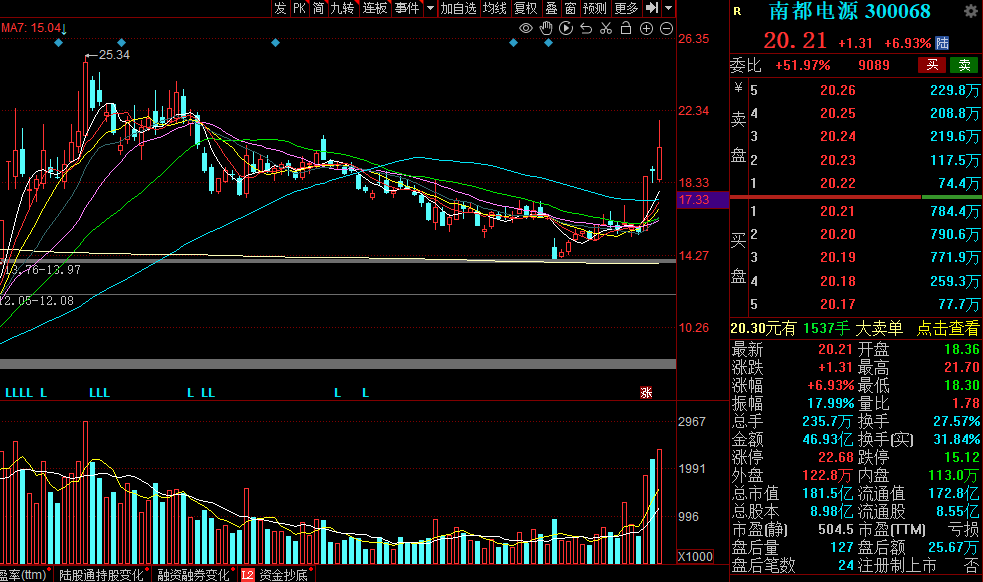983x582 pixels.
Task: Click the X1000 volume scale label
Action: point(695,556)
